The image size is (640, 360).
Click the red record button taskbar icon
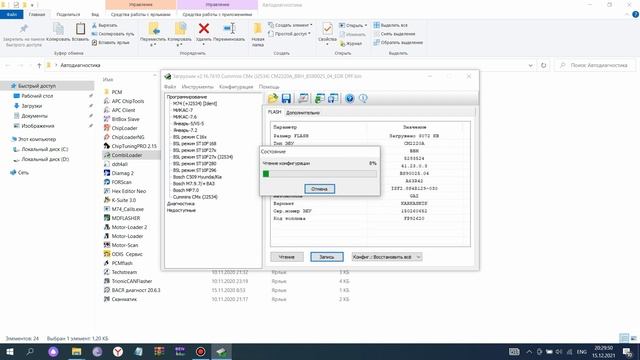coord(200,351)
